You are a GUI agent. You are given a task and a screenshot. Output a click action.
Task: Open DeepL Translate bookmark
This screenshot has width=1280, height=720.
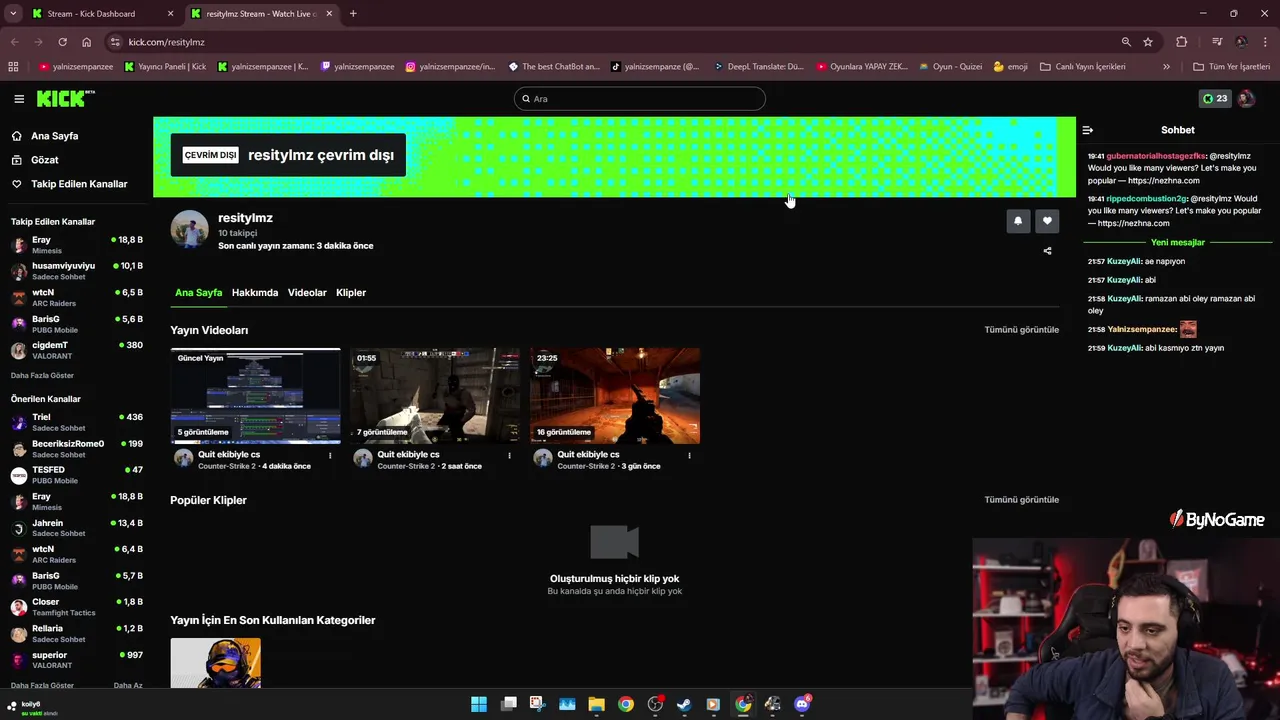pos(758,67)
